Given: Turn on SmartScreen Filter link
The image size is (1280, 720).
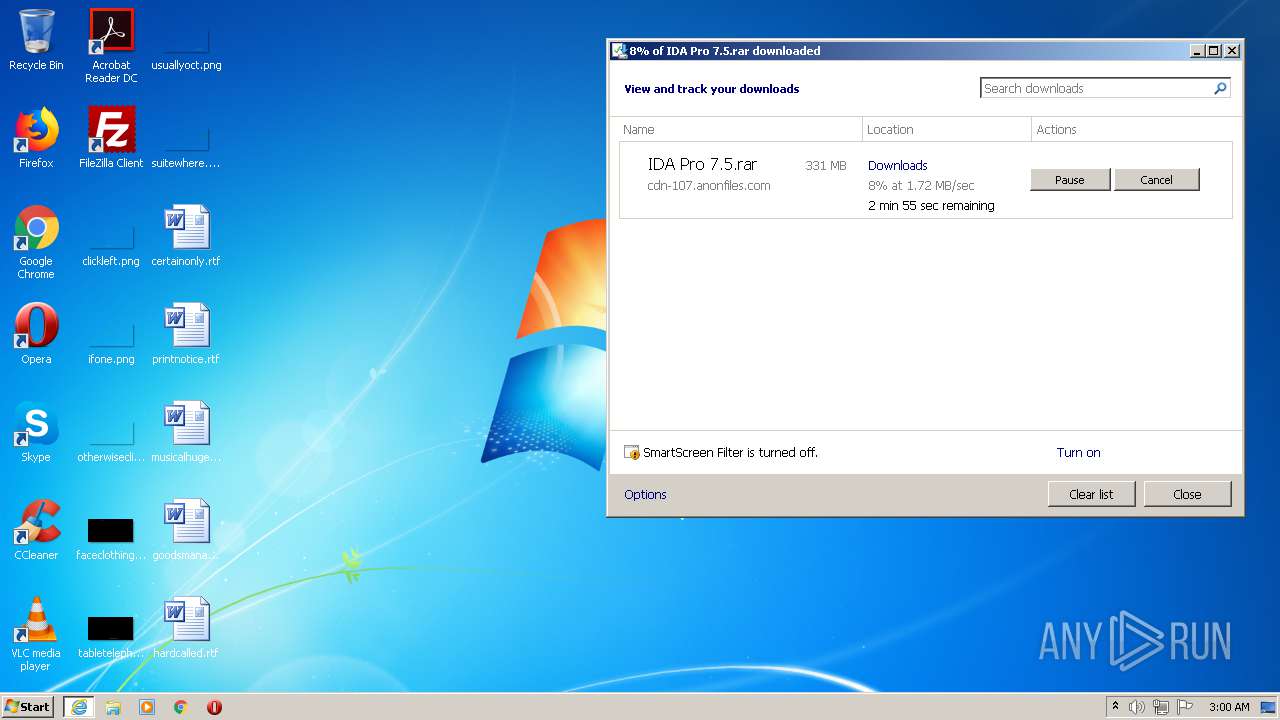Looking at the screenshot, I should (1078, 453).
